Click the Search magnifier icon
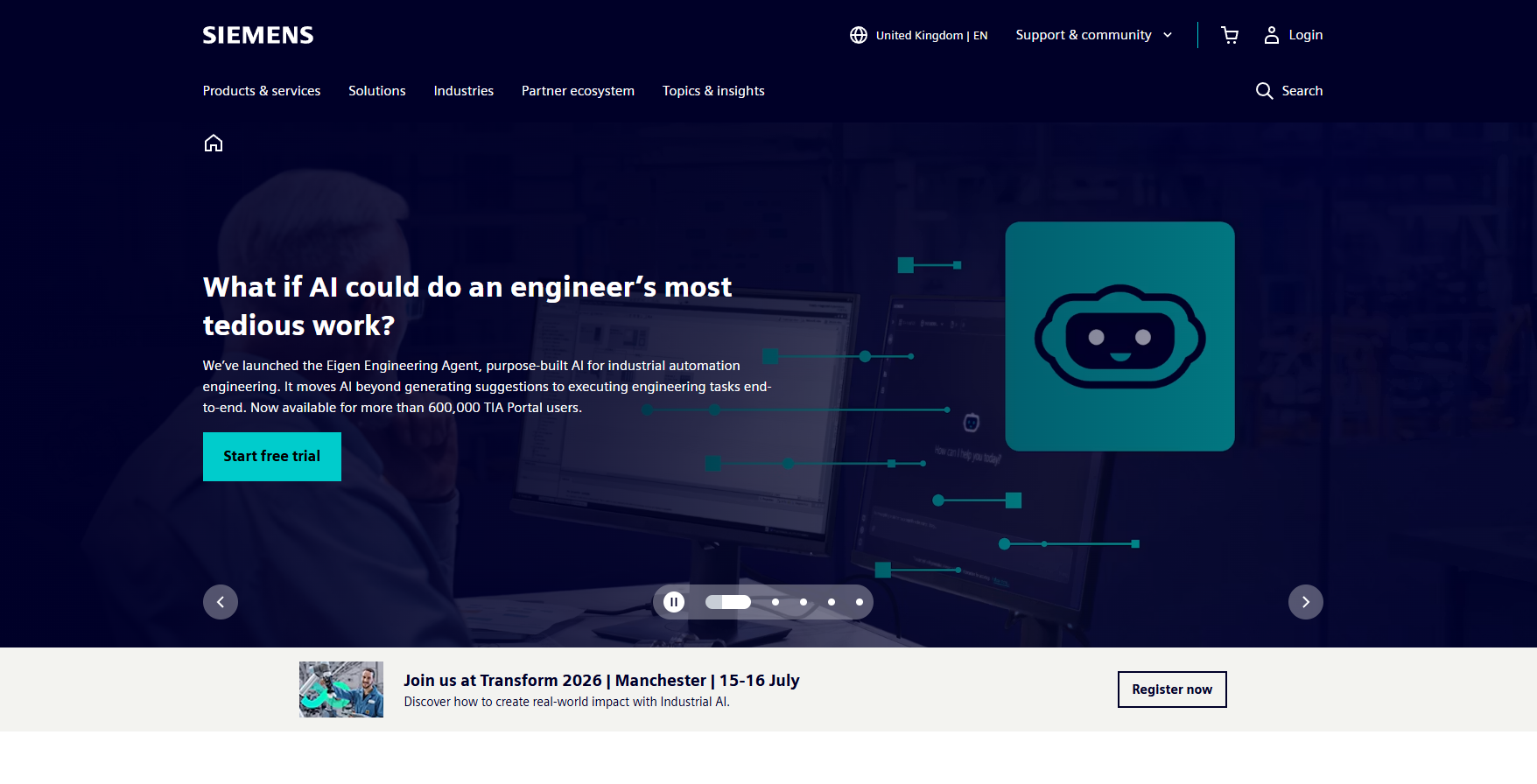Viewport: 1537px width, 784px height. click(x=1264, y=91)
